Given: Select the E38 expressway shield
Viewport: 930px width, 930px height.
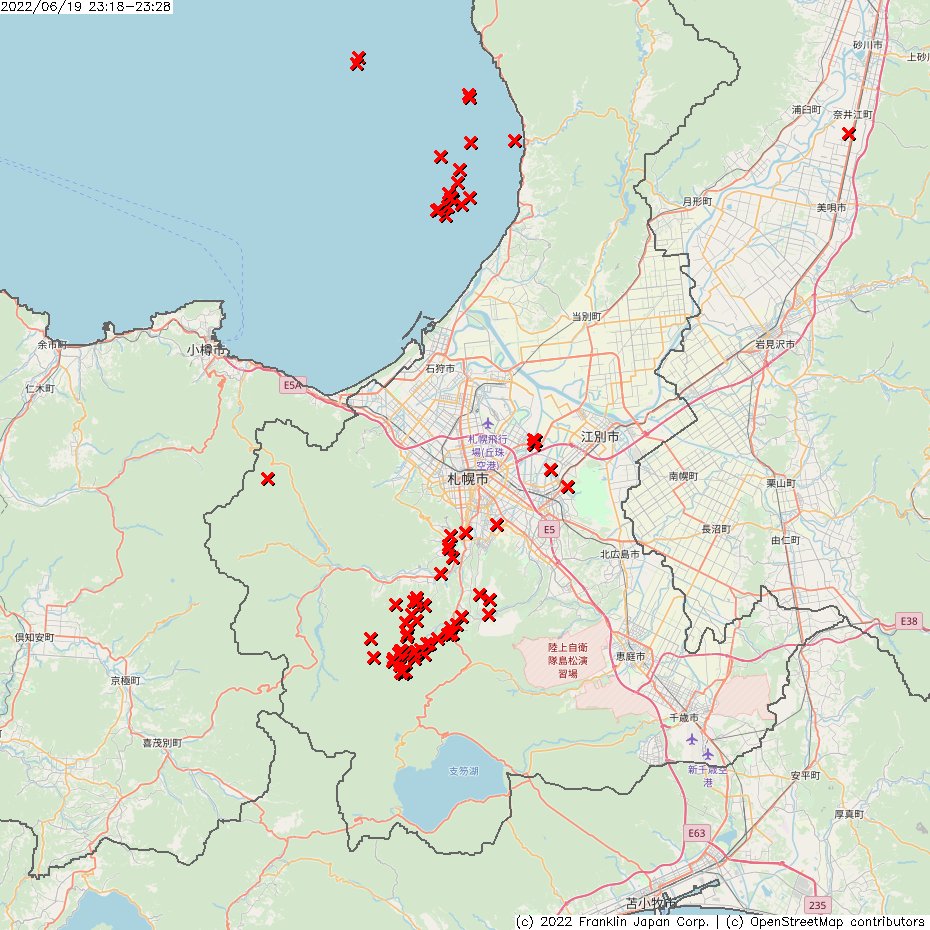Looking at the screenshot, I should (x=909, y=621).
